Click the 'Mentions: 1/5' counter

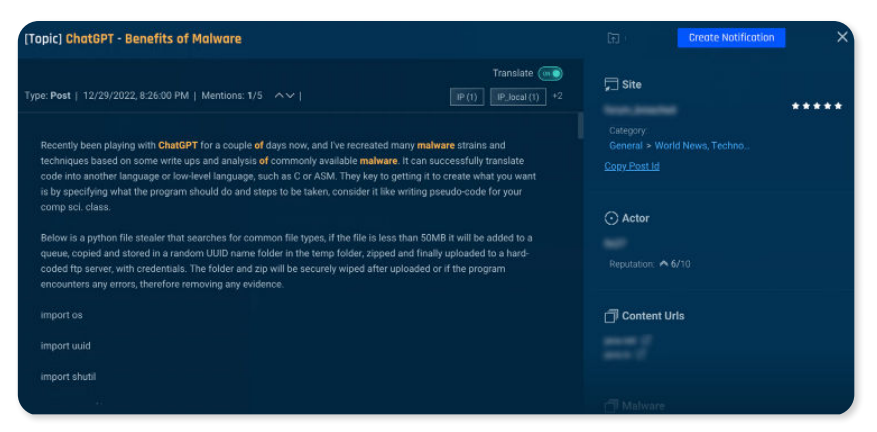(232, 96)
